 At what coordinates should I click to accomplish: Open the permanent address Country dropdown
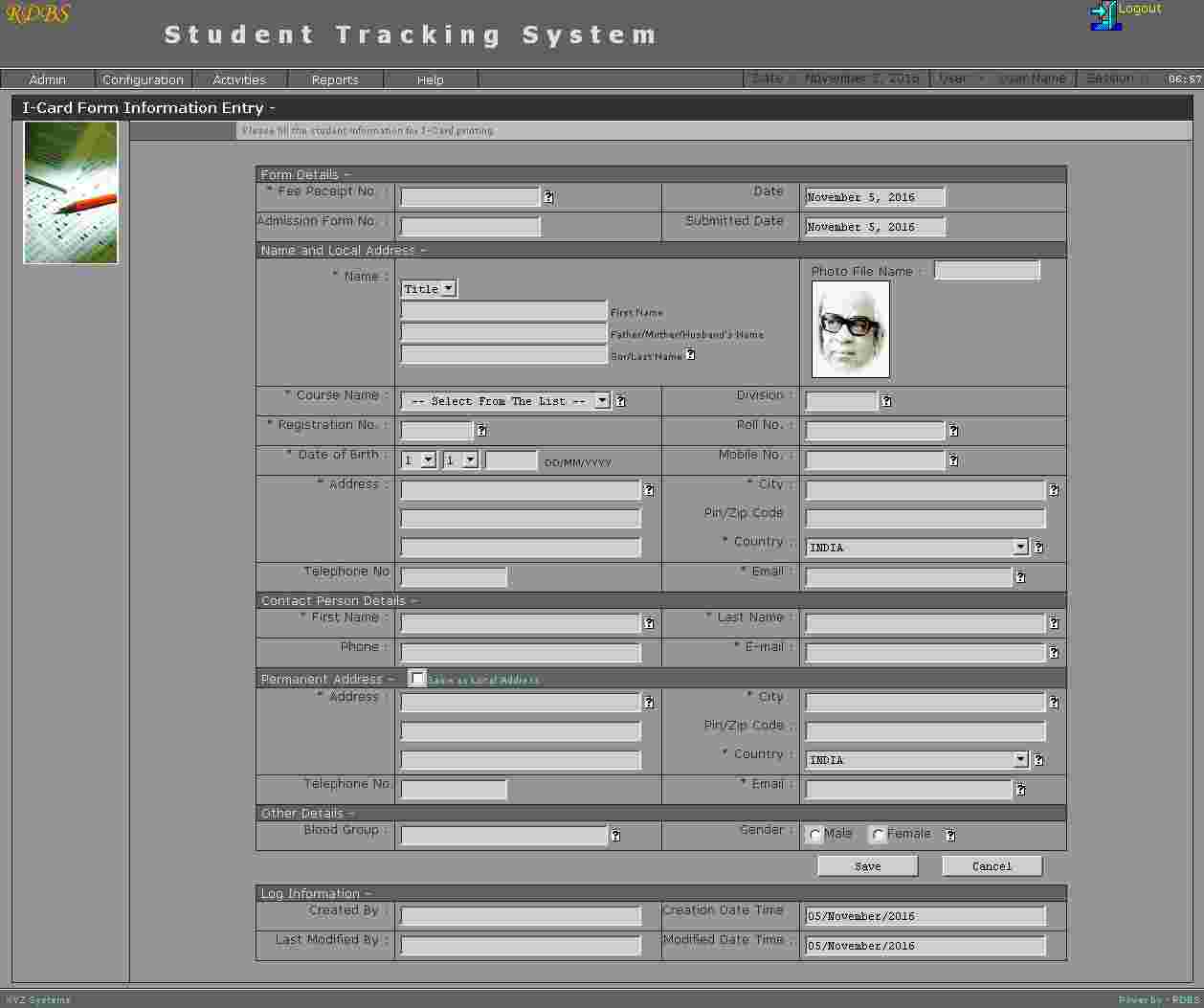917,760
